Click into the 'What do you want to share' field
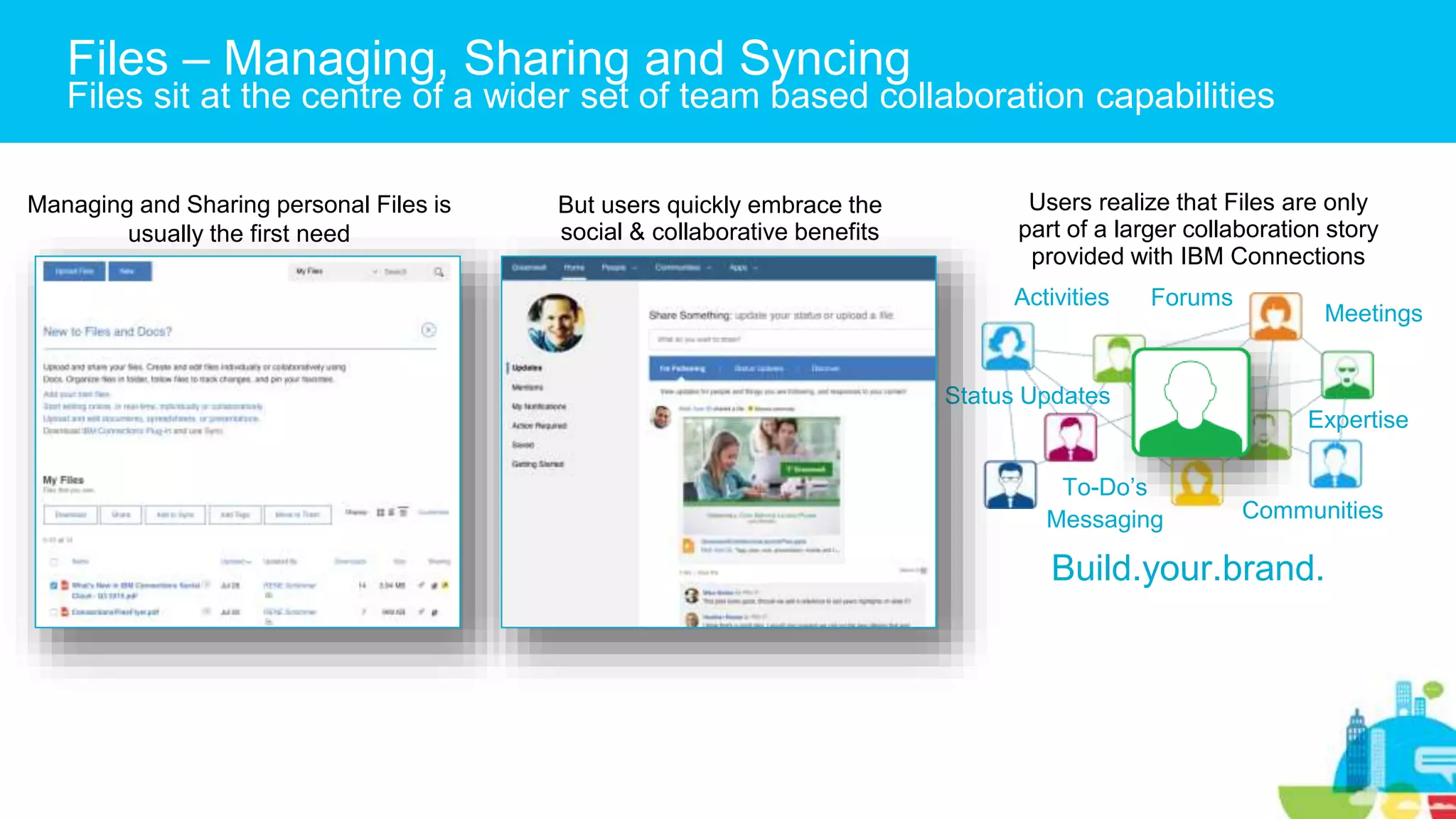The width and height of the screenshot is (1456, 819). pos(791,340)
